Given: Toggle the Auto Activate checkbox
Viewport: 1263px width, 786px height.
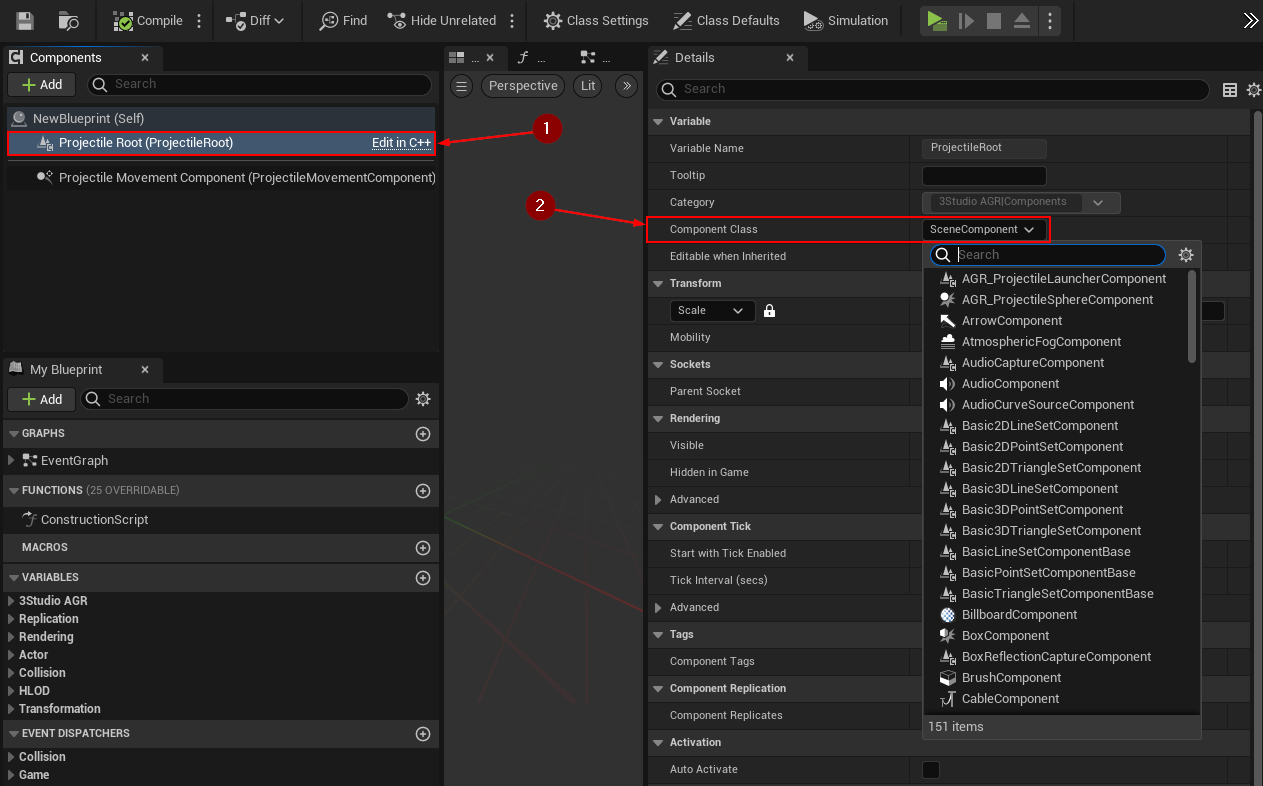Looking at the screenshot, I should [x=930, y=770].
